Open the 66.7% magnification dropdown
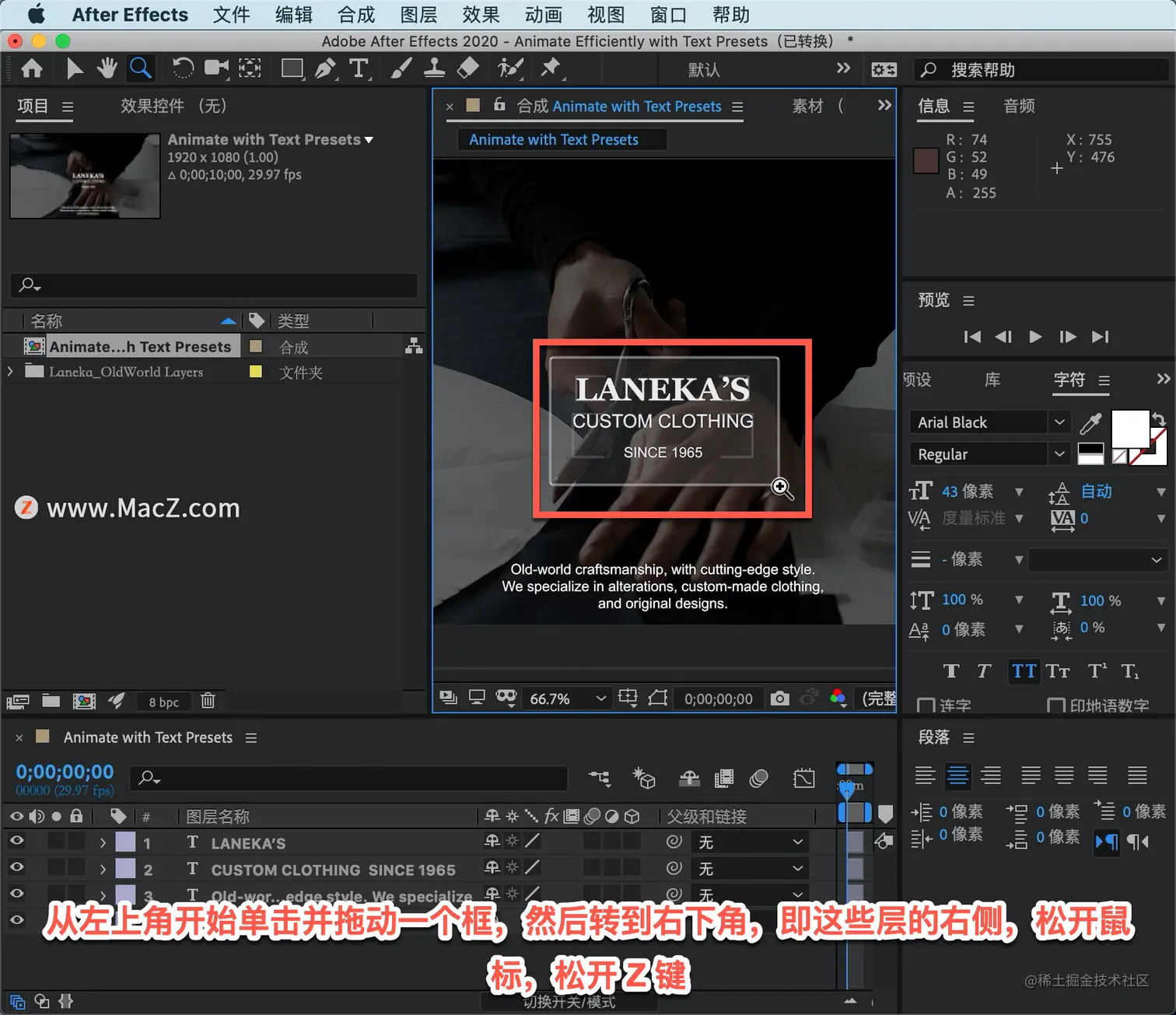 click(x=567, y=698)
